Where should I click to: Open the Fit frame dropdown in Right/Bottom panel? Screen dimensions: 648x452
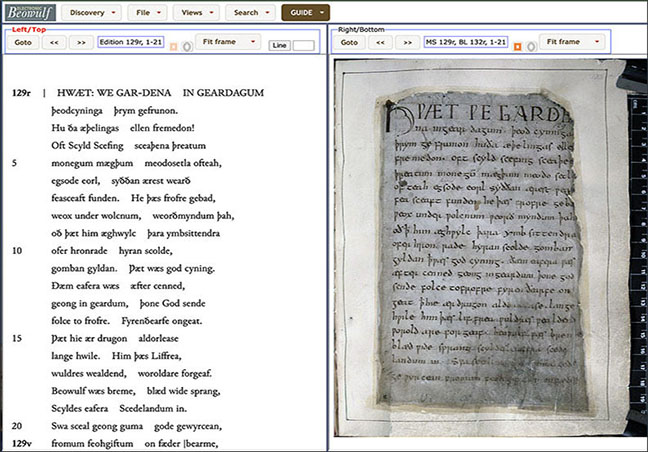pyautogui.click(x=572, y=42)
